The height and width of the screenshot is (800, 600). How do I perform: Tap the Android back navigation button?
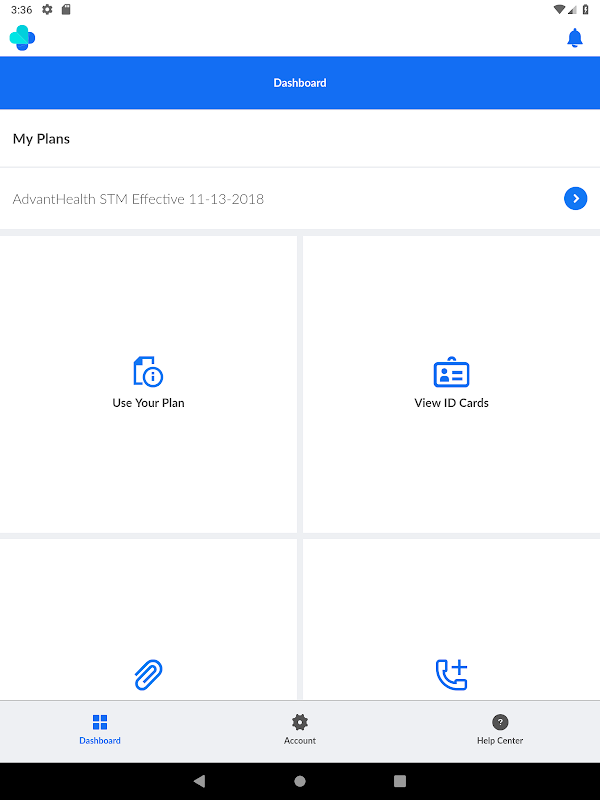click(x=199, y=781)
